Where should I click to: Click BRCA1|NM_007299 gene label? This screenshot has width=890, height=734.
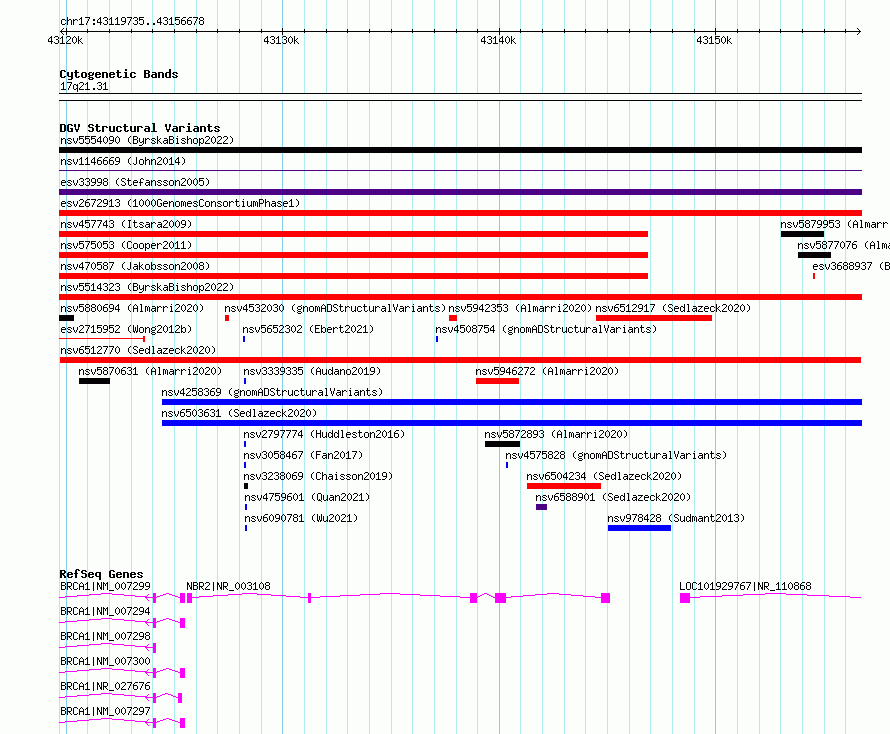tap(105, 586)
